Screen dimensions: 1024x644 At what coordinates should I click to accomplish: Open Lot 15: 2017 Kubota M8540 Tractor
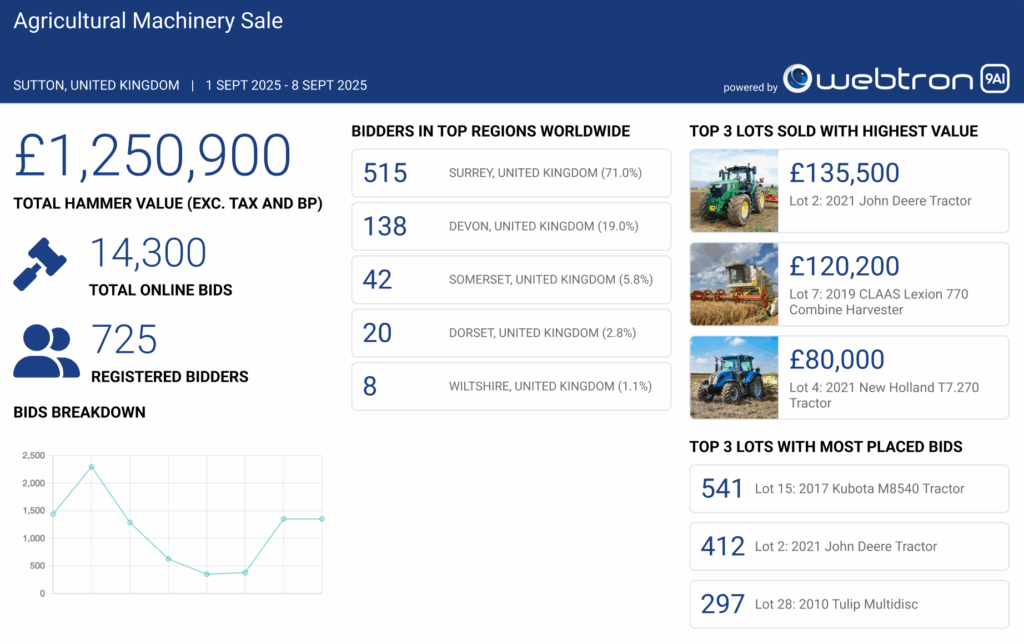(x=849, y=489)
